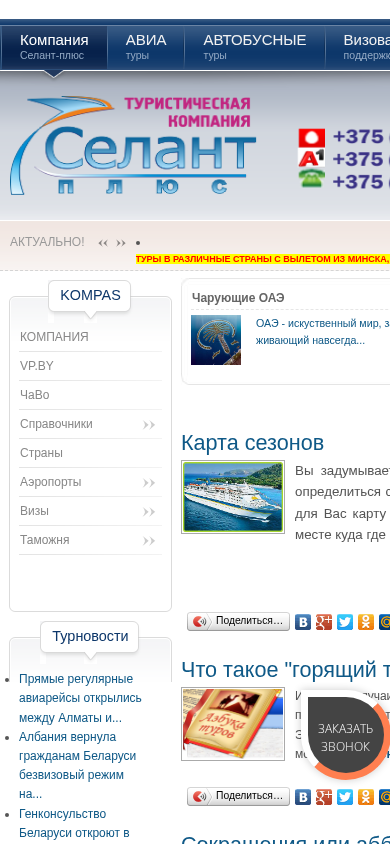Share Карта сезонов via Google Plus icon
This screenshot has height=844, width=390.
(x=324, y=622)
